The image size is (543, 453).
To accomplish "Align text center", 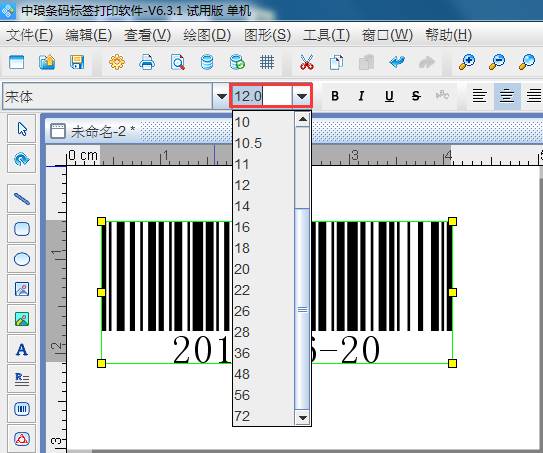I will (507, 96).
